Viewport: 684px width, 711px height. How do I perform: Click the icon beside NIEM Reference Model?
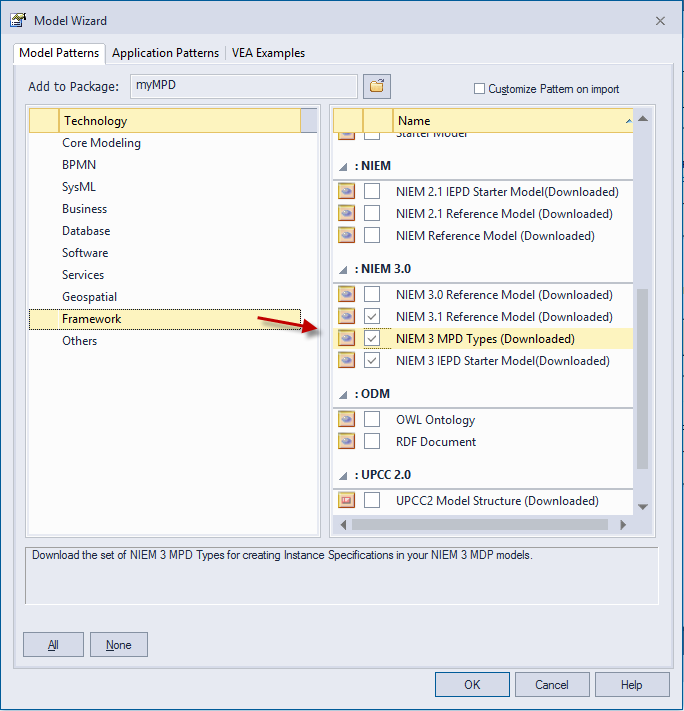click(x=346, y=236)
